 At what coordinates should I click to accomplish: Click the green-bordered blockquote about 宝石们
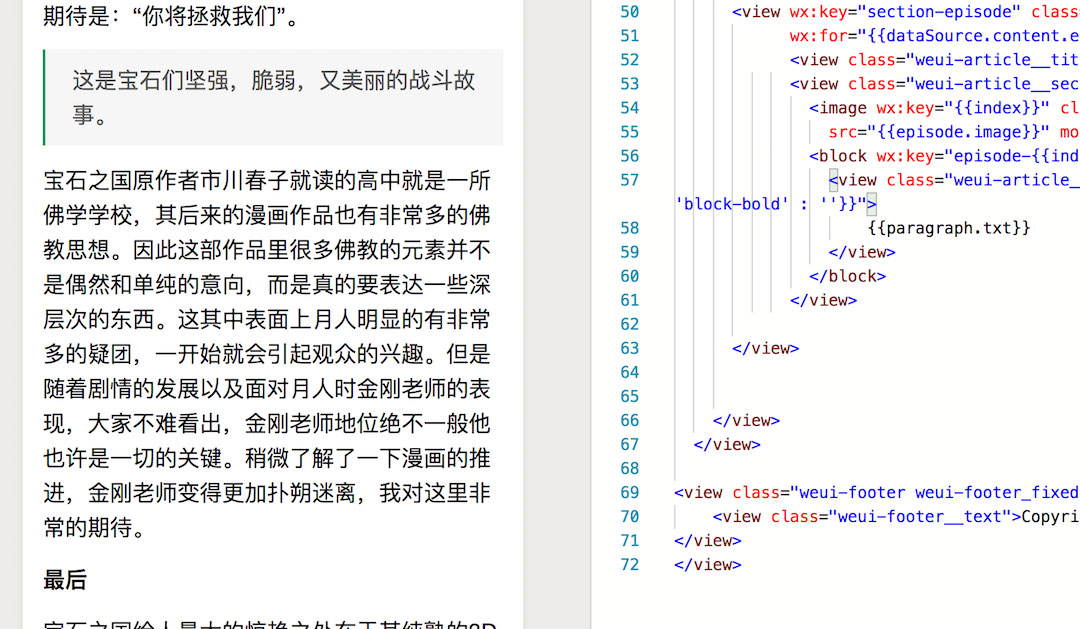coord(273,97)
